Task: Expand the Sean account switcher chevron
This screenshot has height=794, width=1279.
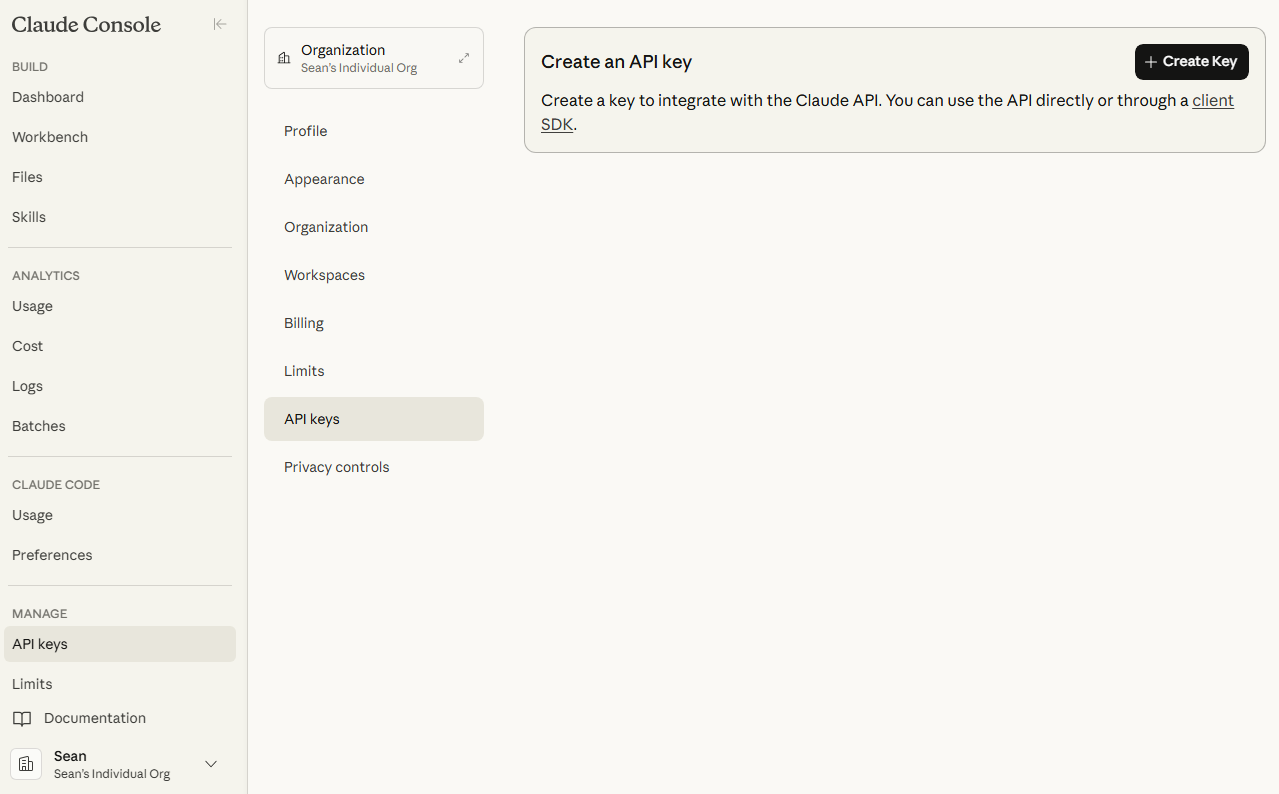Action: tap(211, 763)
